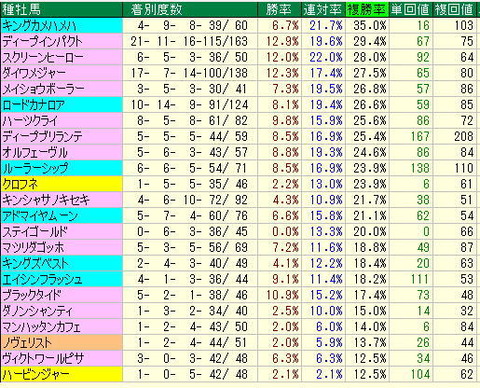This screenshot has height=388, width=480.
Task: Select the オルフェーヴル row name
Action: click(x=35, y=153)
